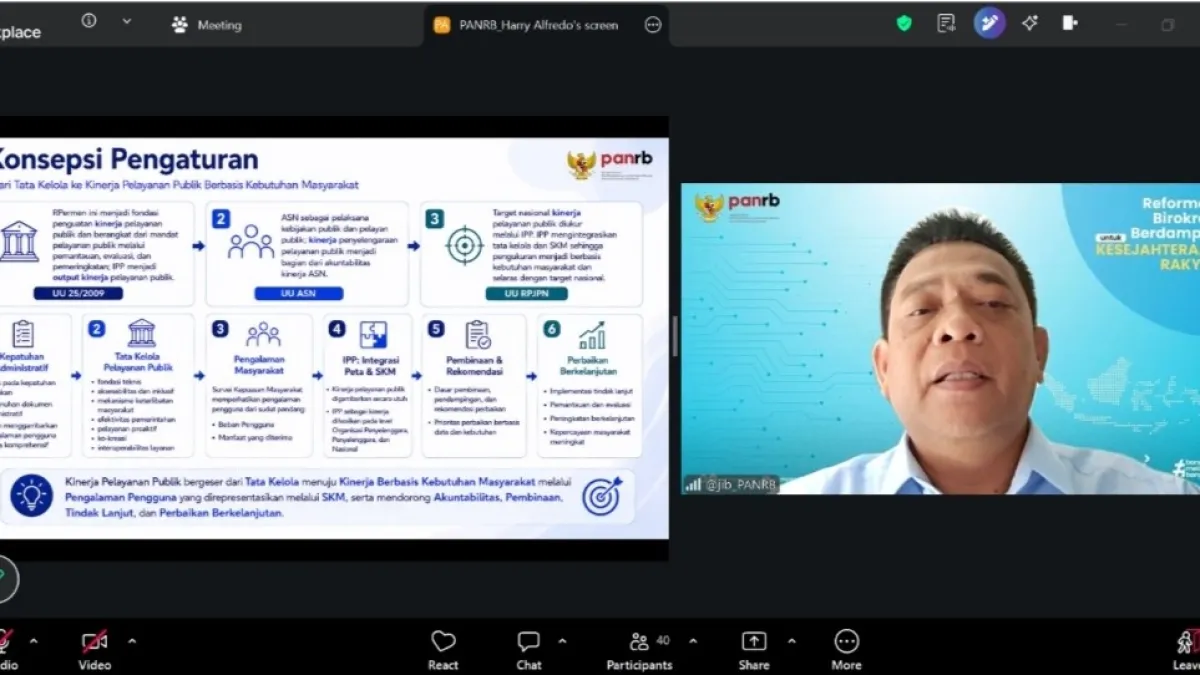Start sharing with the Share button
Viewport: 1200px width, 675px height.
(x=754, y=650)
